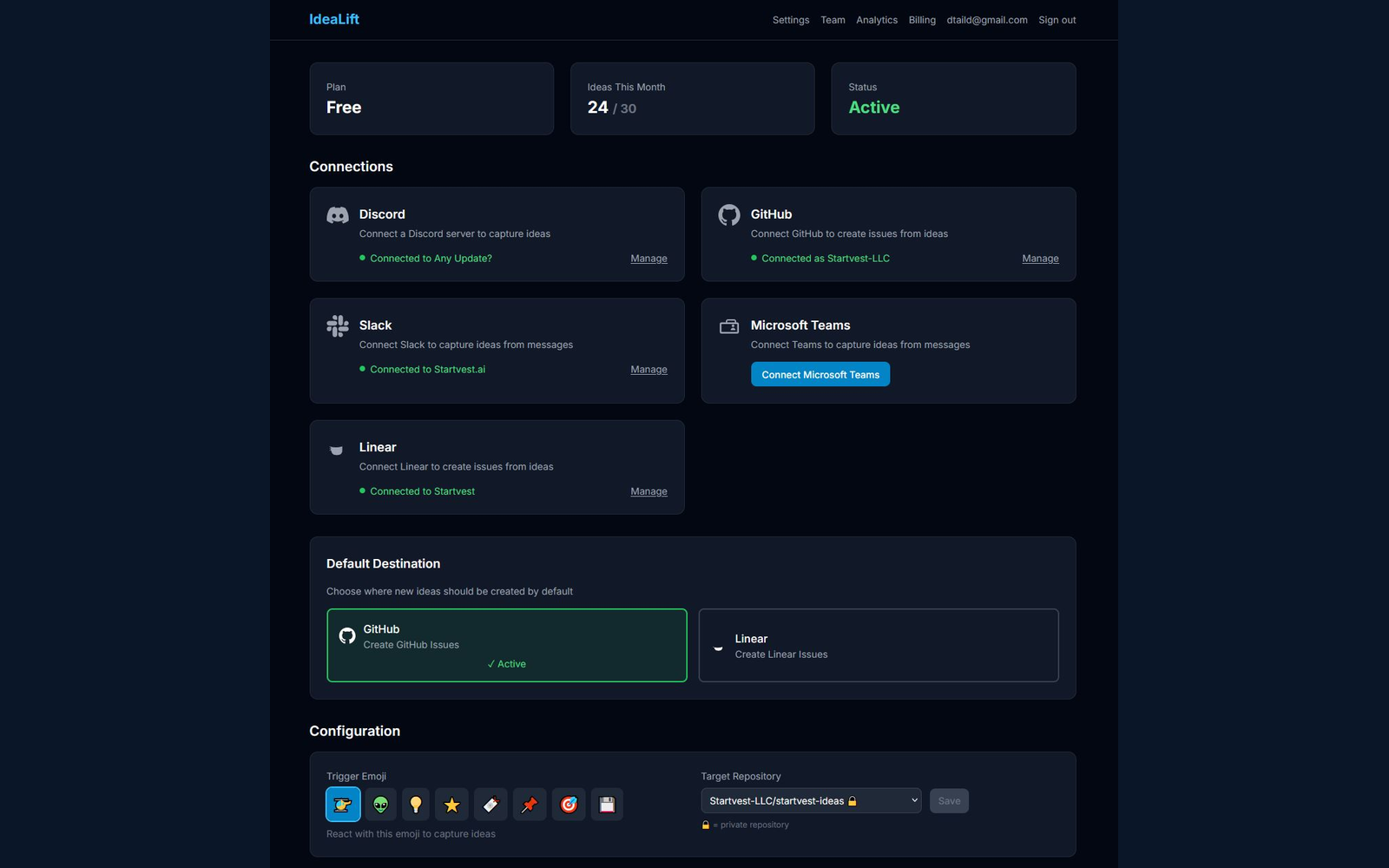
Task: Choose the lightbulb trigger emoji
Action: point(415,804)
